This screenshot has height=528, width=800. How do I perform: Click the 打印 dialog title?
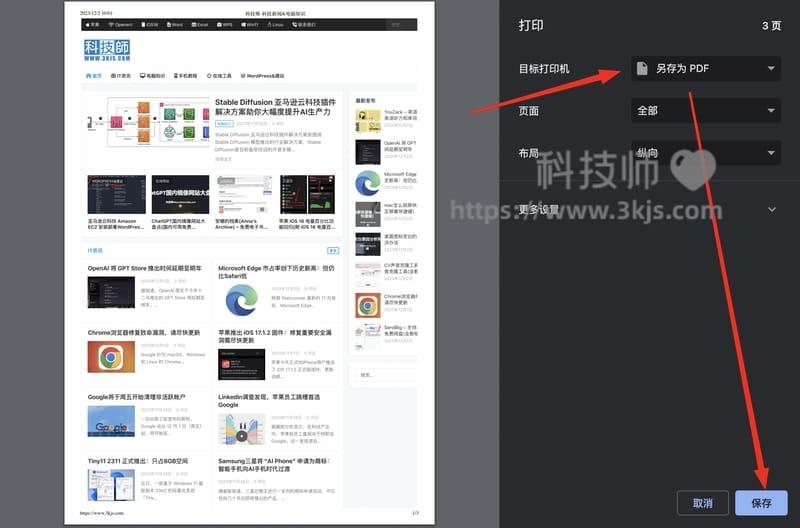pos(531,25)
